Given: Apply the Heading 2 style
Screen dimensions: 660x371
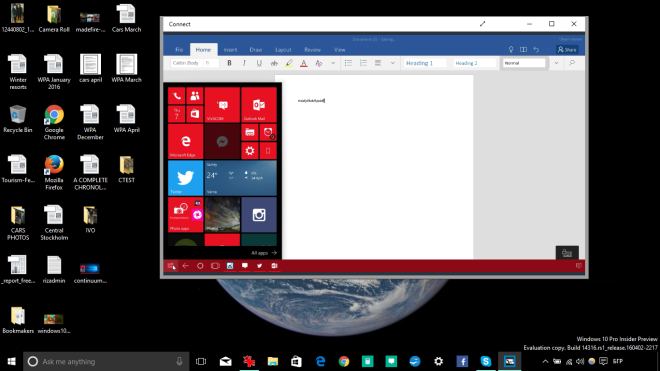Looking at the screenshot, I should [x=474, y=63].
